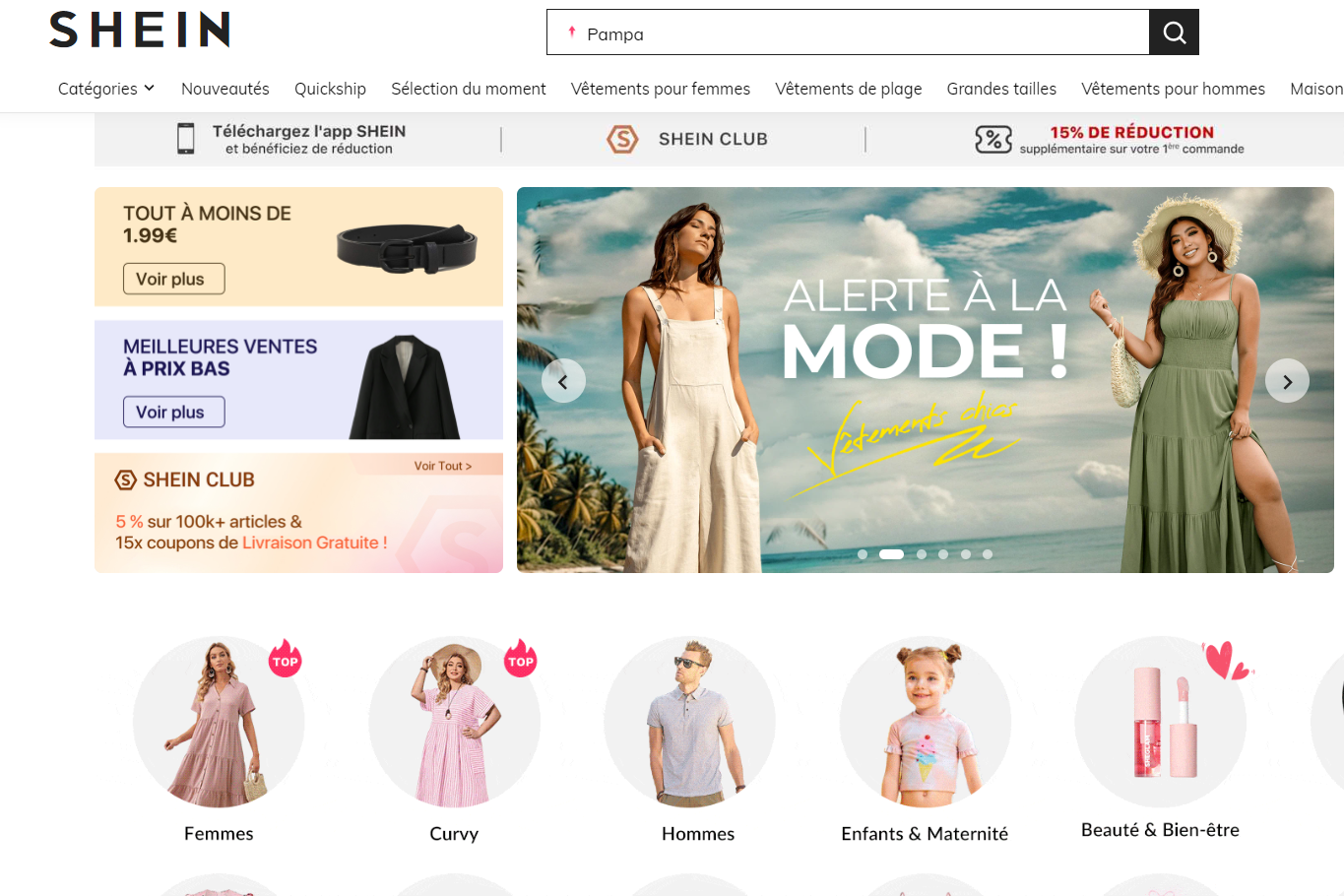
Task: Open the Hommes category thumbnail
Action: (689, 722)
